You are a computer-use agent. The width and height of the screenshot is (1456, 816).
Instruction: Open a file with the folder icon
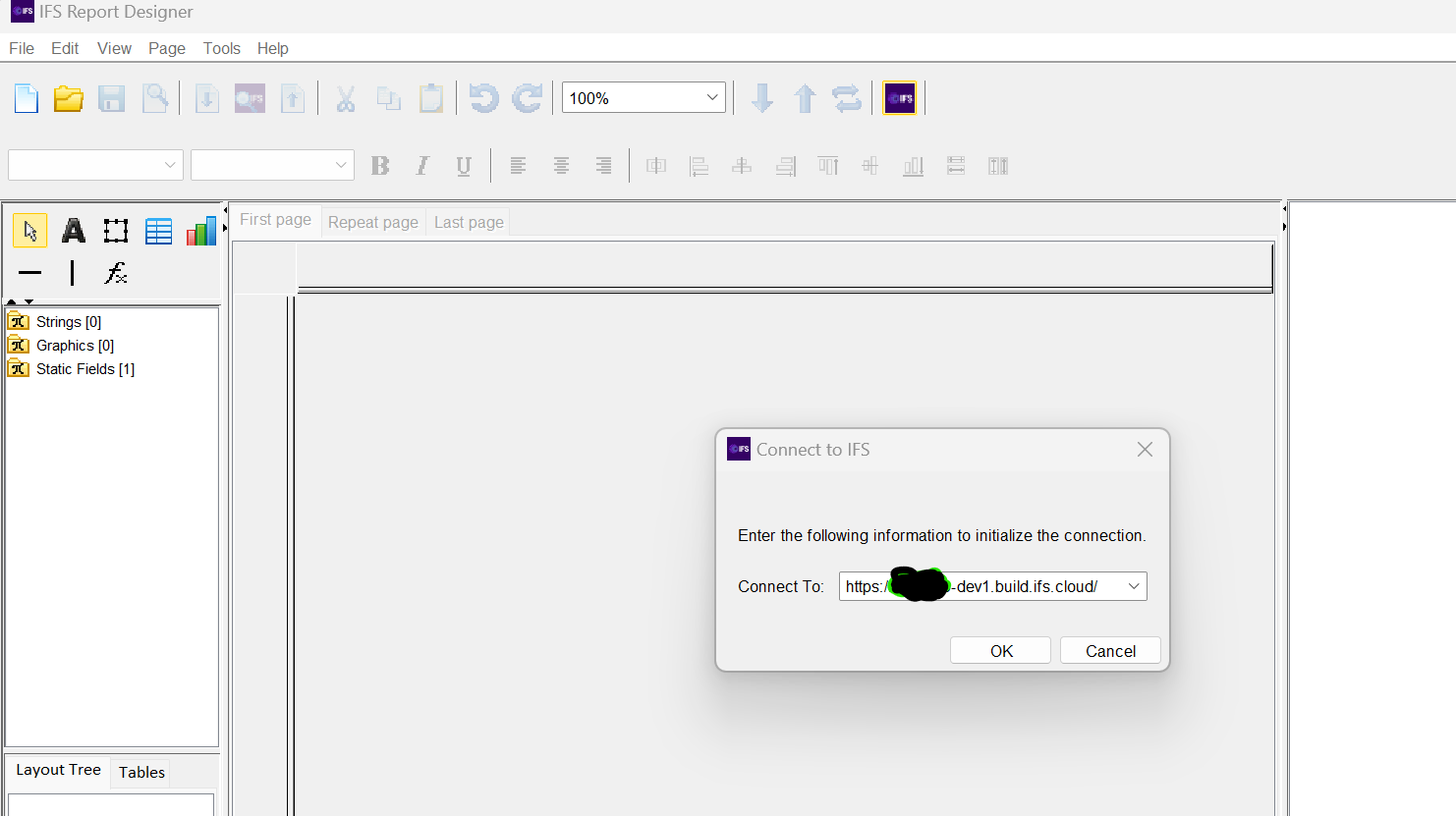click(69, 98)
